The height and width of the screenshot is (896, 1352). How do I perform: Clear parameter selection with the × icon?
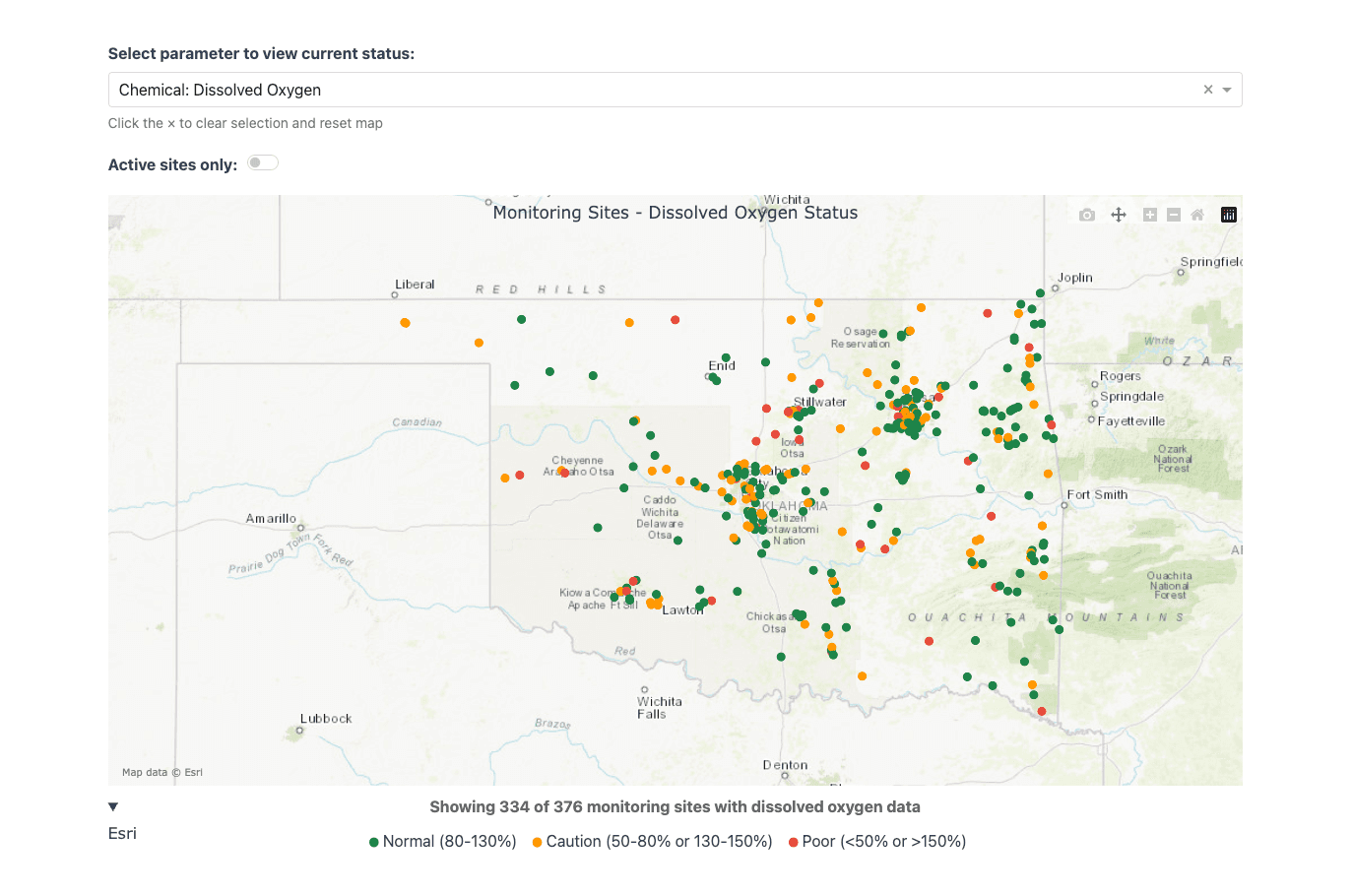click(1208, 90)
